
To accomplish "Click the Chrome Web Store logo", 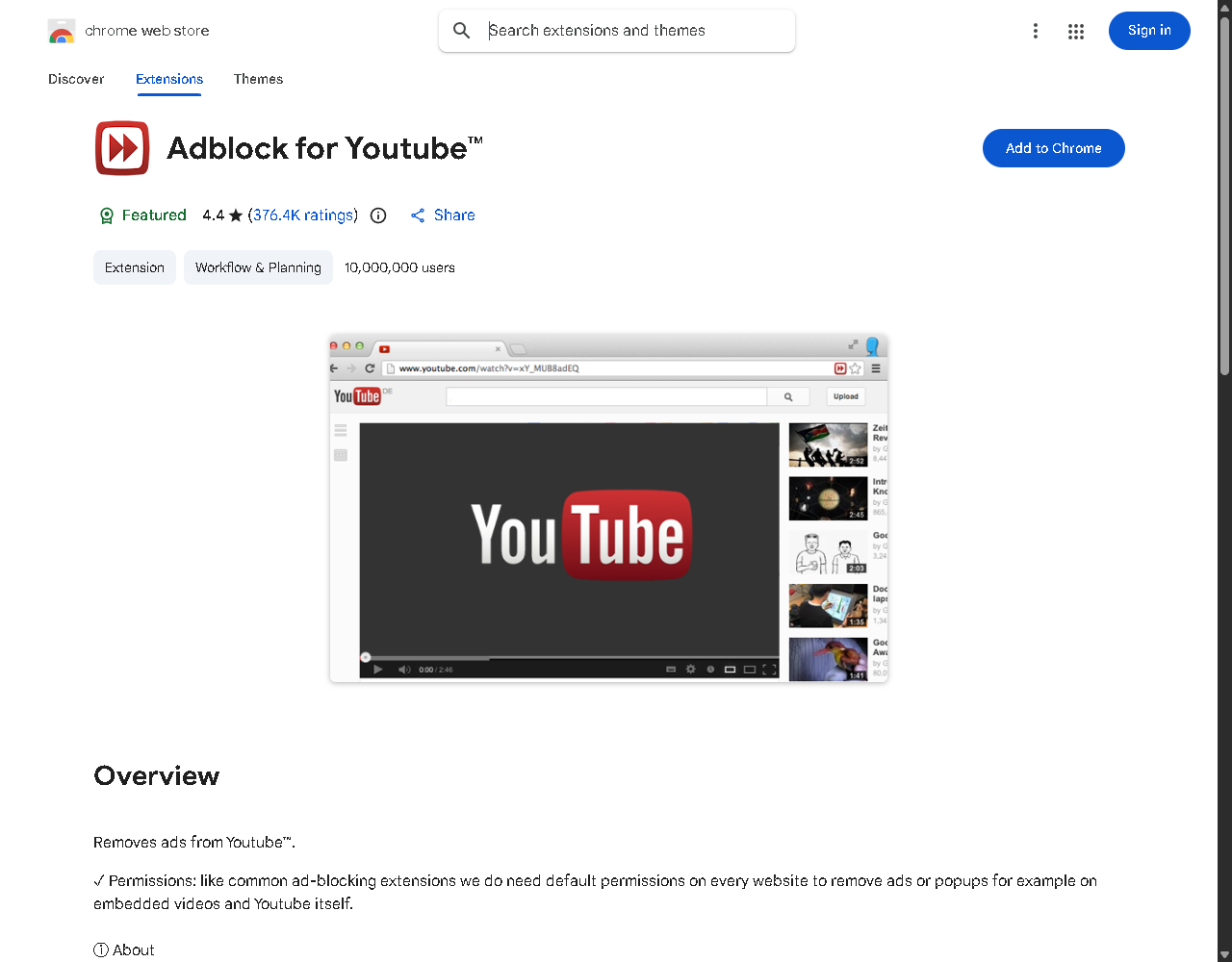I will coord(62,31).
